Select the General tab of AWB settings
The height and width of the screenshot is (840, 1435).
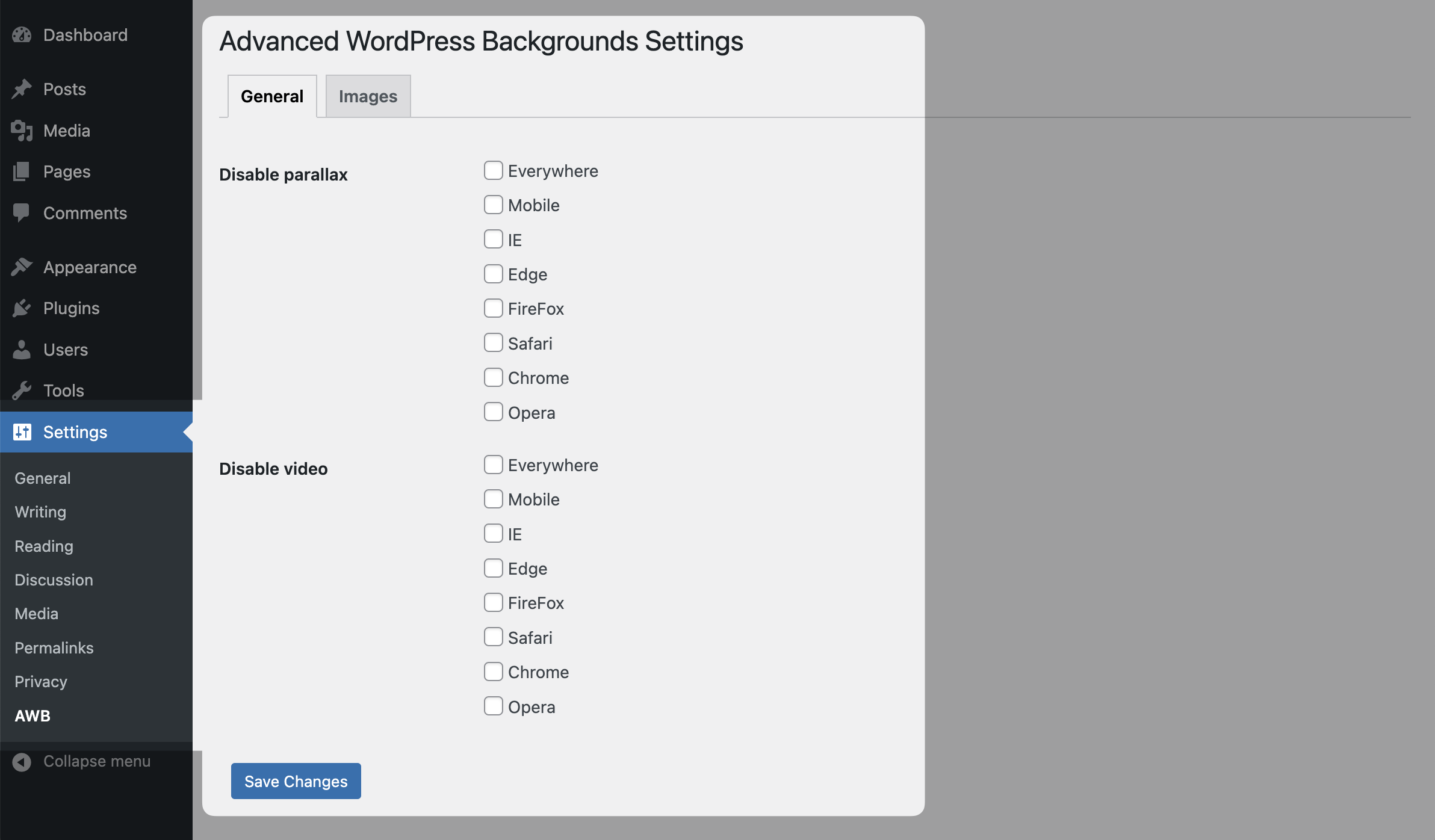[272, 96]
